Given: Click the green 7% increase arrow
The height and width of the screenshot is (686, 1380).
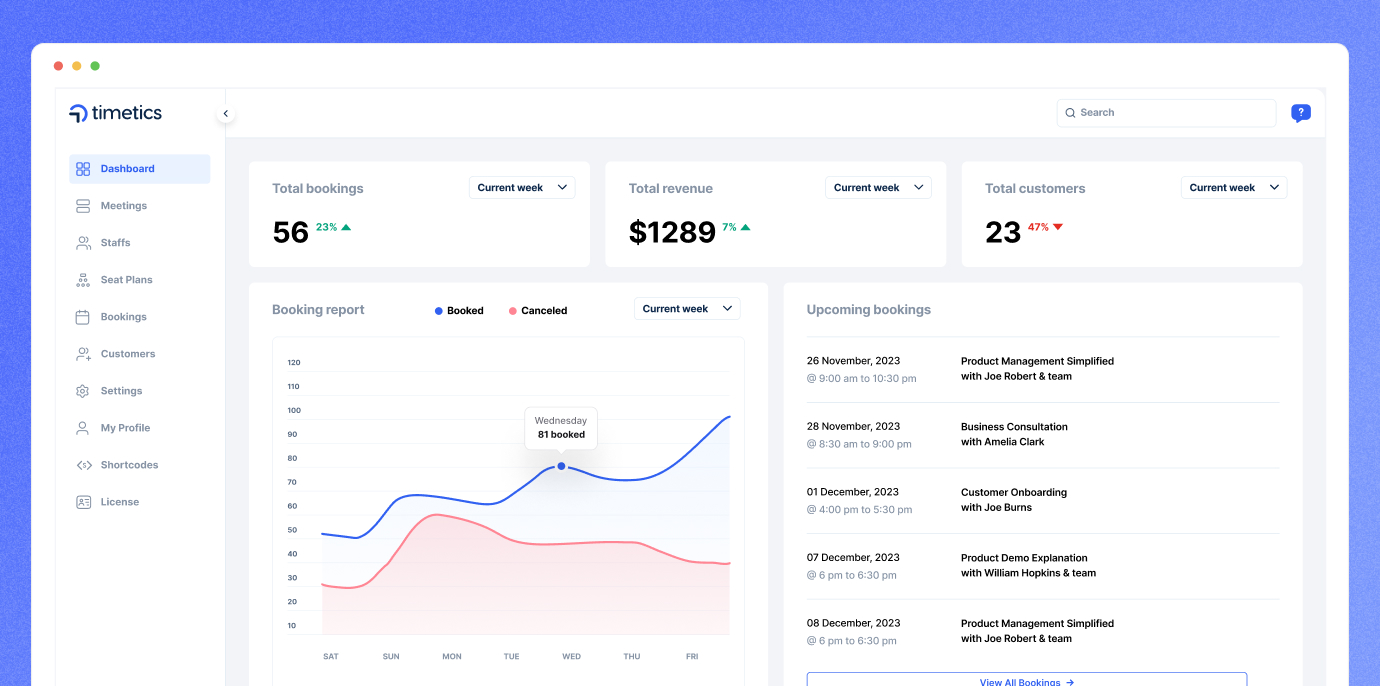Looking at the screenshot, I should (x=745, y=227).
